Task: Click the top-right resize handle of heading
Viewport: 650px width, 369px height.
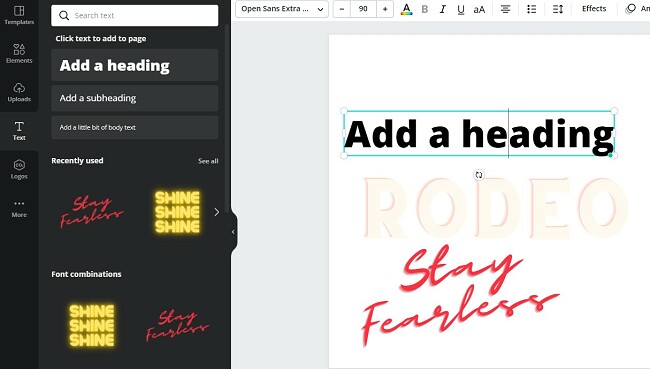Action: [614, 111]
